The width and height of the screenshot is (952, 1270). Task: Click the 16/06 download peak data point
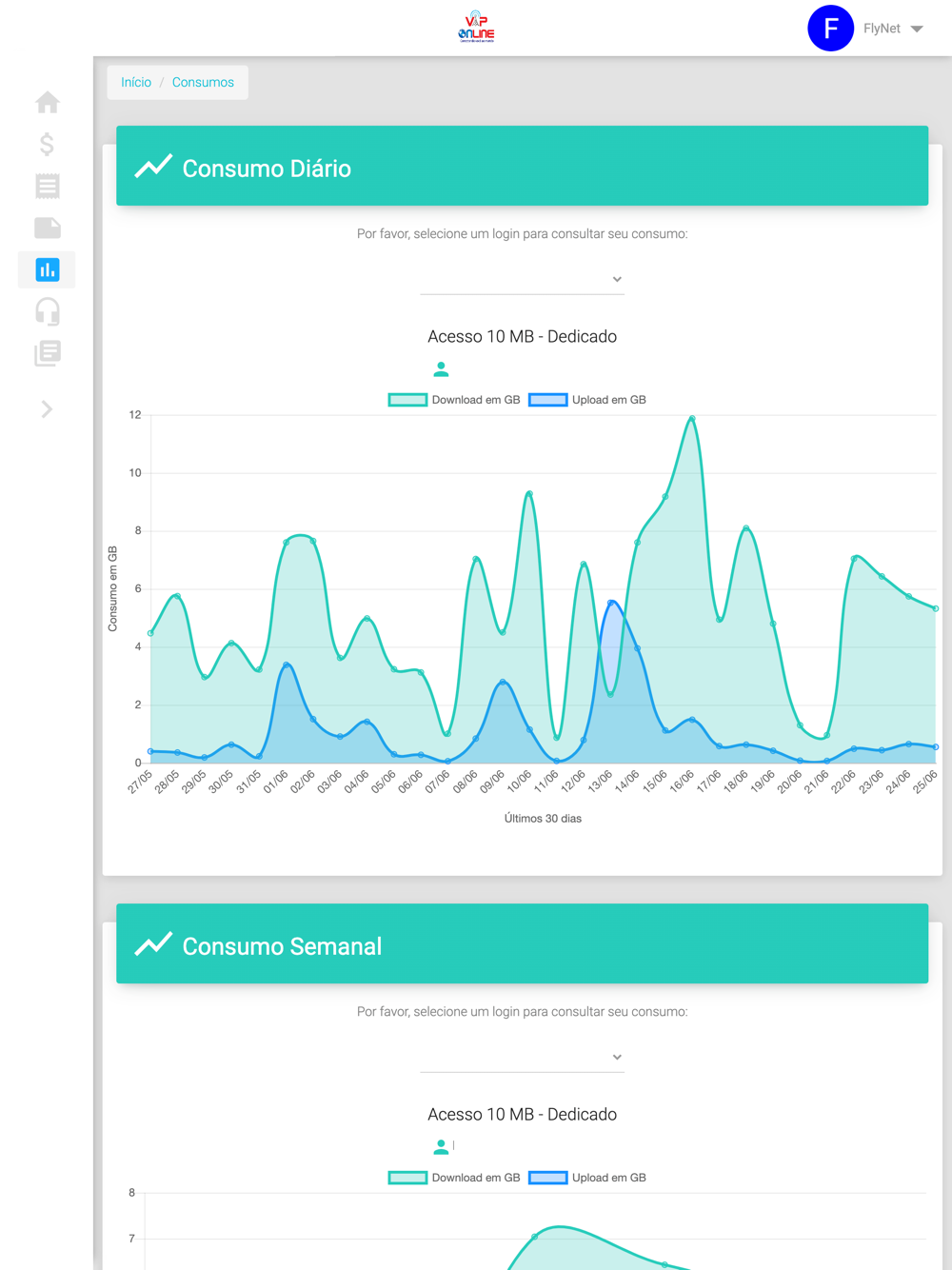click(x=692, y=418)
